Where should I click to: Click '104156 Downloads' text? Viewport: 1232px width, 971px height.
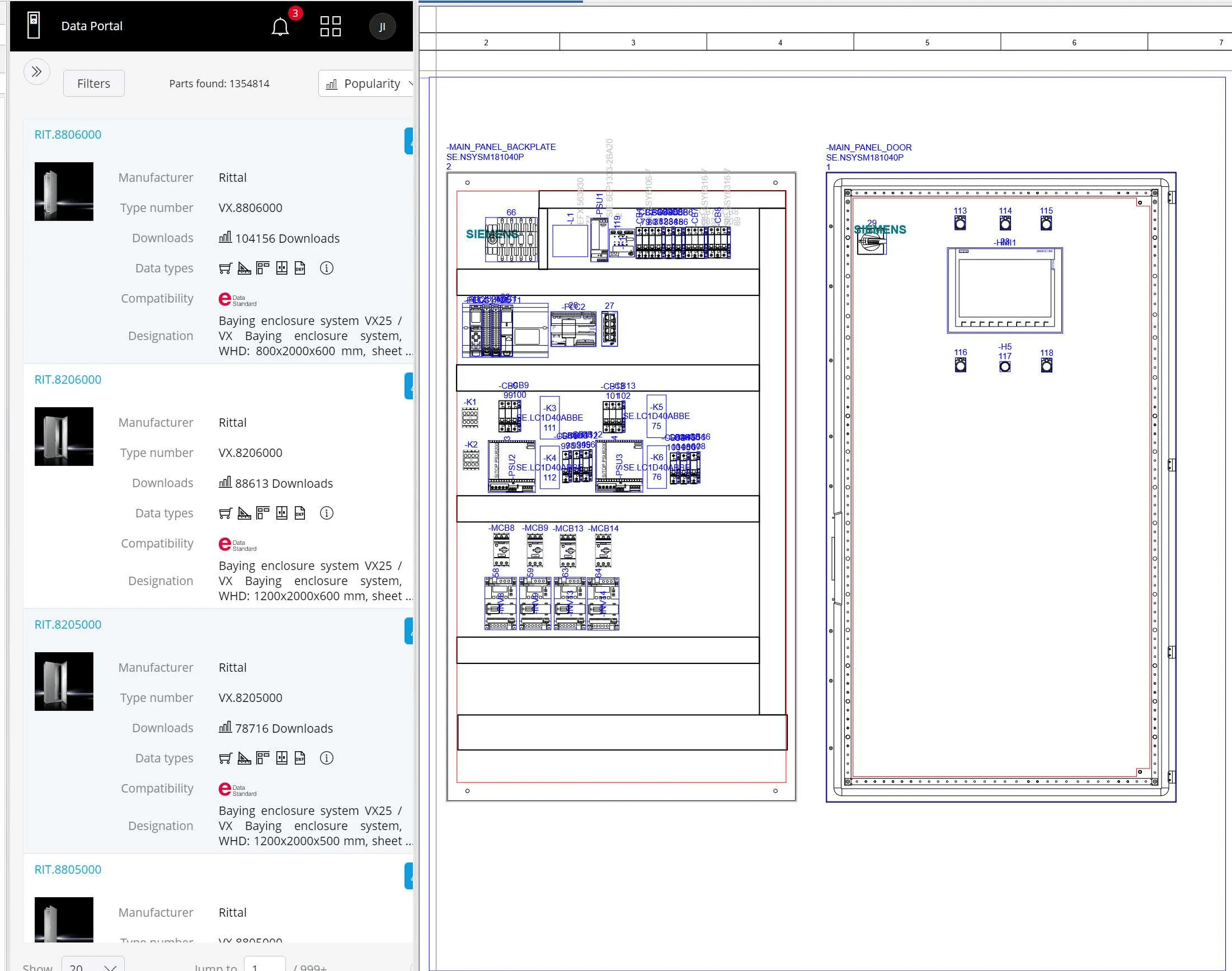(287, 239)
